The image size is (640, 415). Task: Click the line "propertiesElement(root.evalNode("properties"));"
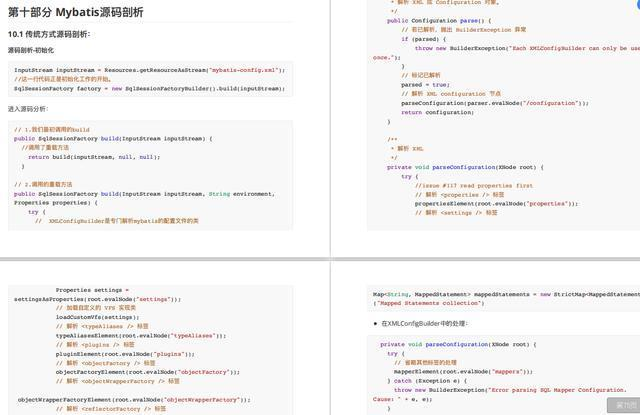496,204
